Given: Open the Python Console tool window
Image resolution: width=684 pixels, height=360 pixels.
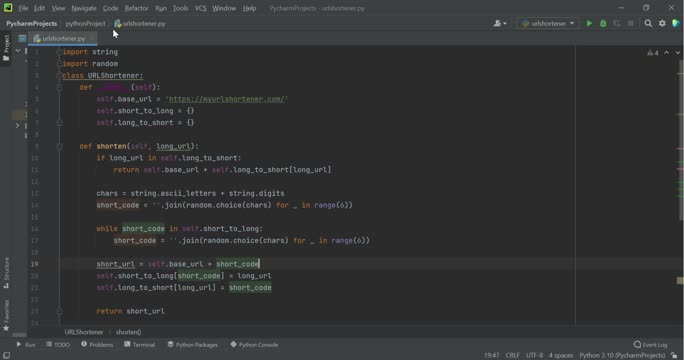Looking at the screenshot, I should [254, 345].
